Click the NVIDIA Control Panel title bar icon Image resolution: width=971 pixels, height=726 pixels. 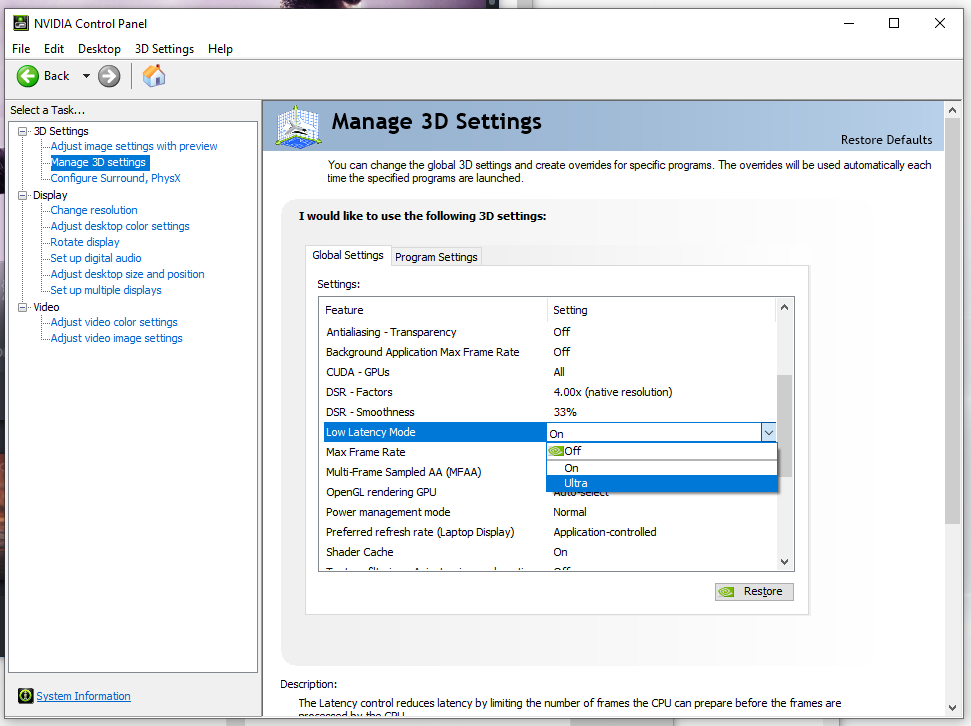[x=18, y=23]
